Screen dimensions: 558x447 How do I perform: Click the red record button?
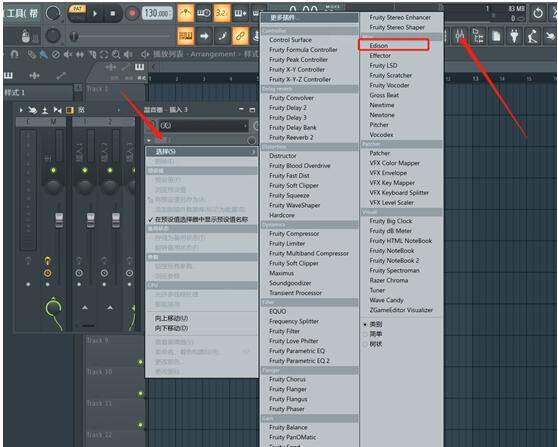(x=132, y=14)
